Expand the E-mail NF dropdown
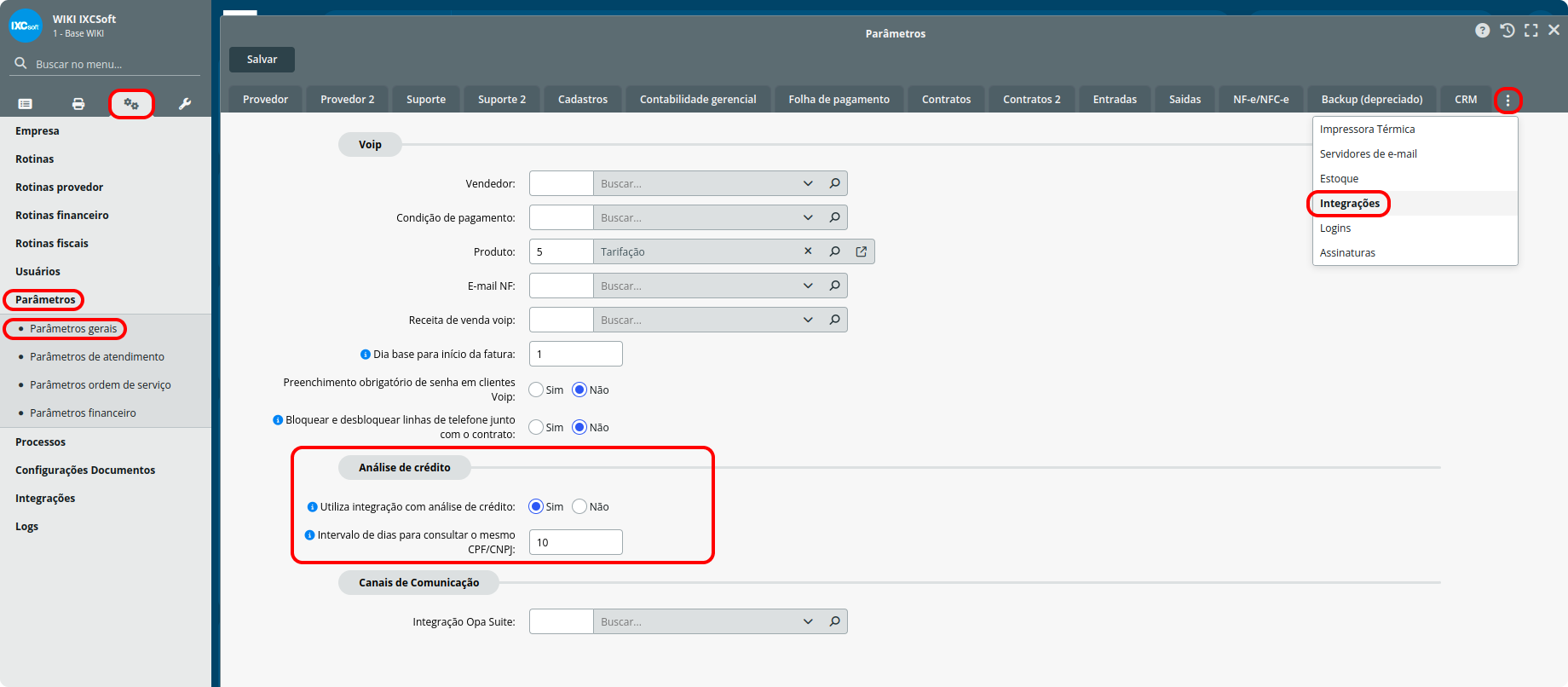Image resolution: width=1568 pixels, height=687 pixels. (x=808, y=286)
